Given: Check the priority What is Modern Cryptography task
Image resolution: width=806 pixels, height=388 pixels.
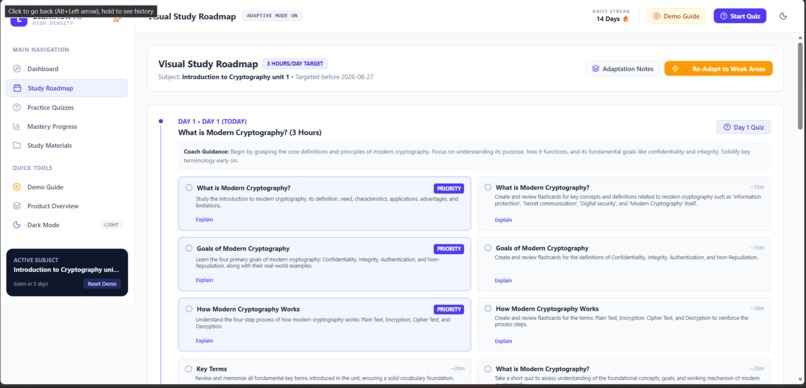Looking at the screenshot, I should point(189,188).
